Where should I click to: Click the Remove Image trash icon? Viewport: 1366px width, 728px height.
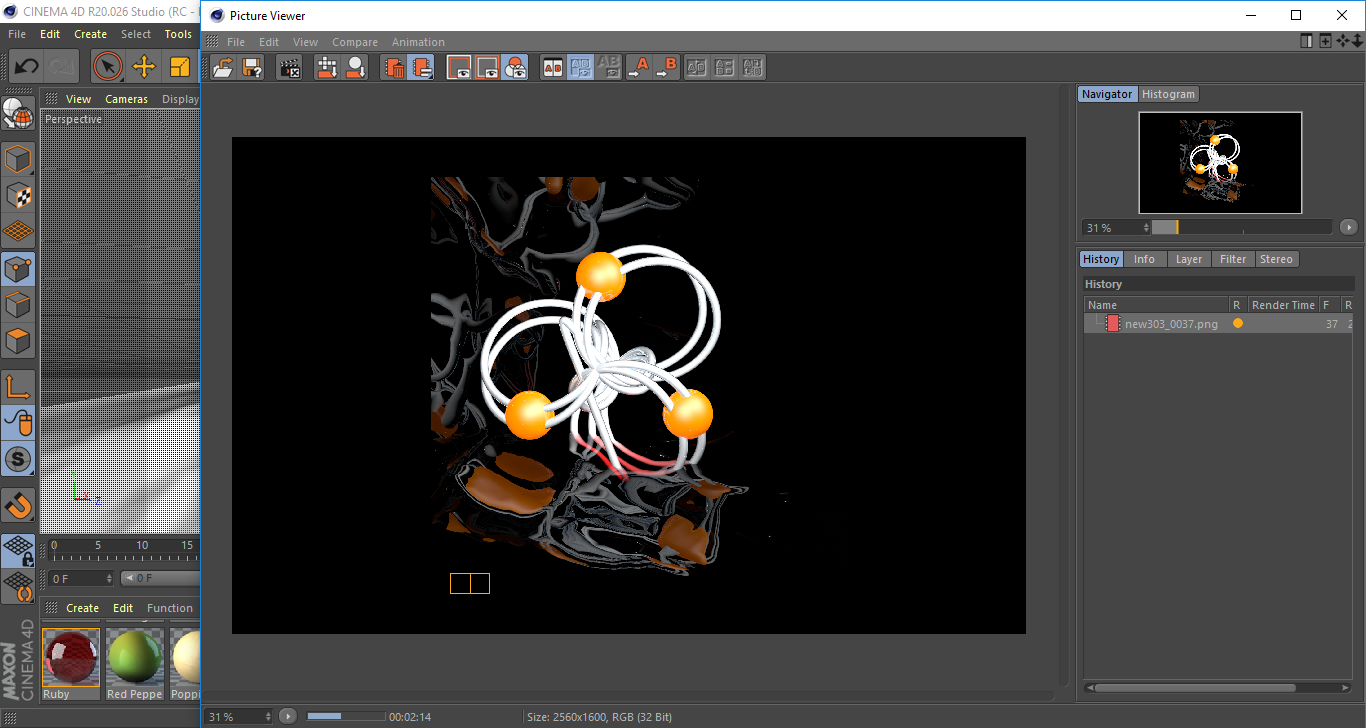click(x=394, y=67)
